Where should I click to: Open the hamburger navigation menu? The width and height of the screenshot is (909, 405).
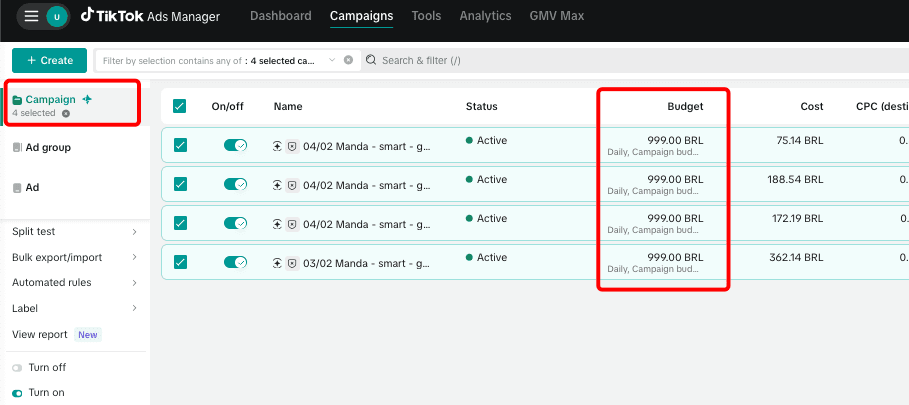click(x=32, y=16)
